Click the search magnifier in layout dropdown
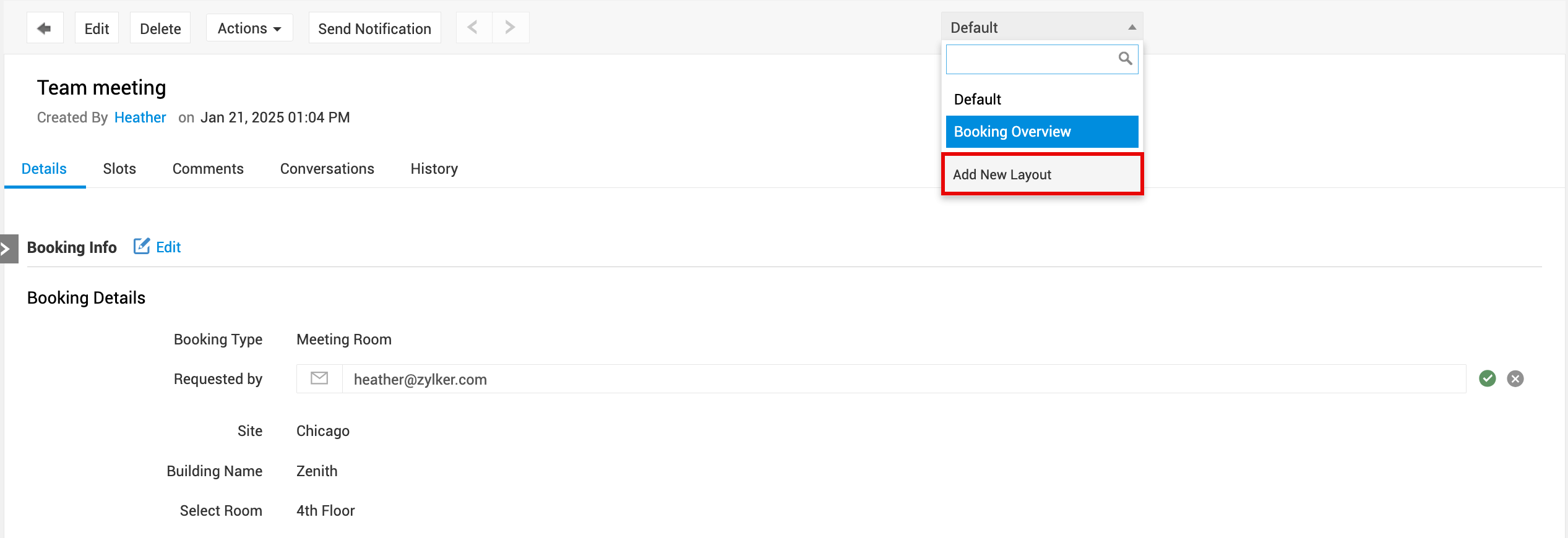 pyautogui.click(x=1125, y=59)
